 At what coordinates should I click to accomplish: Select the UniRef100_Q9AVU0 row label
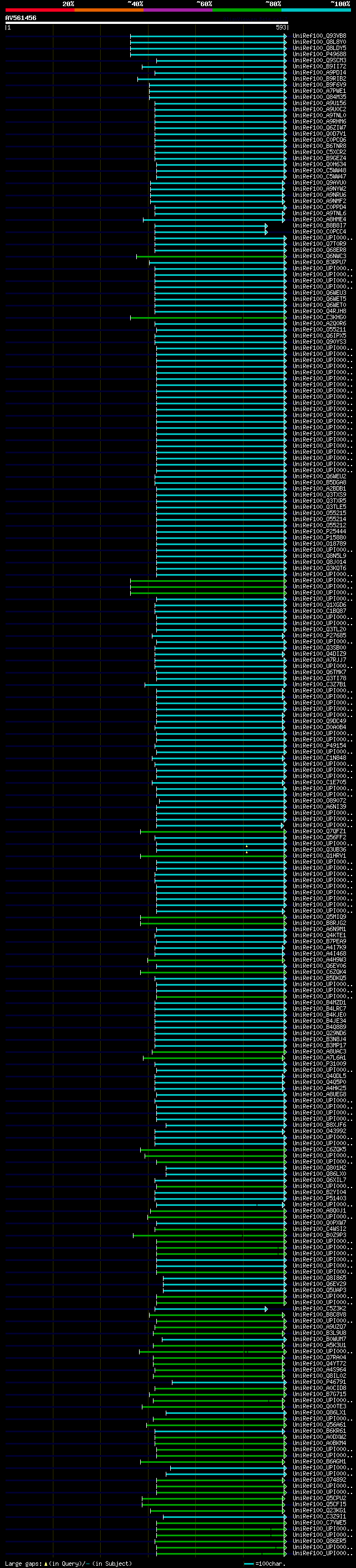click(319, 182)
